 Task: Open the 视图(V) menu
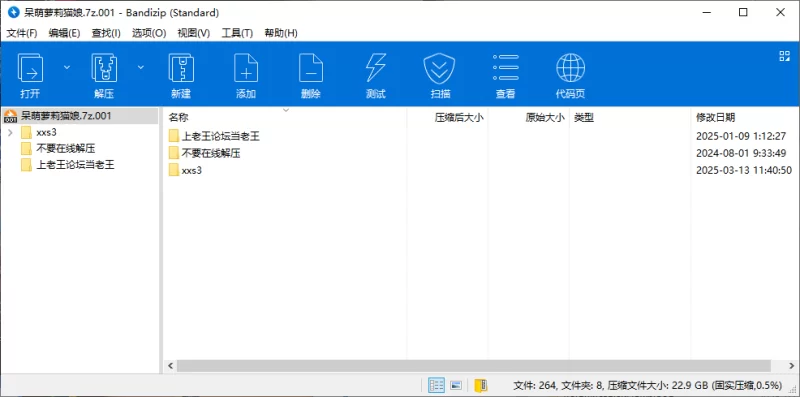193,33
